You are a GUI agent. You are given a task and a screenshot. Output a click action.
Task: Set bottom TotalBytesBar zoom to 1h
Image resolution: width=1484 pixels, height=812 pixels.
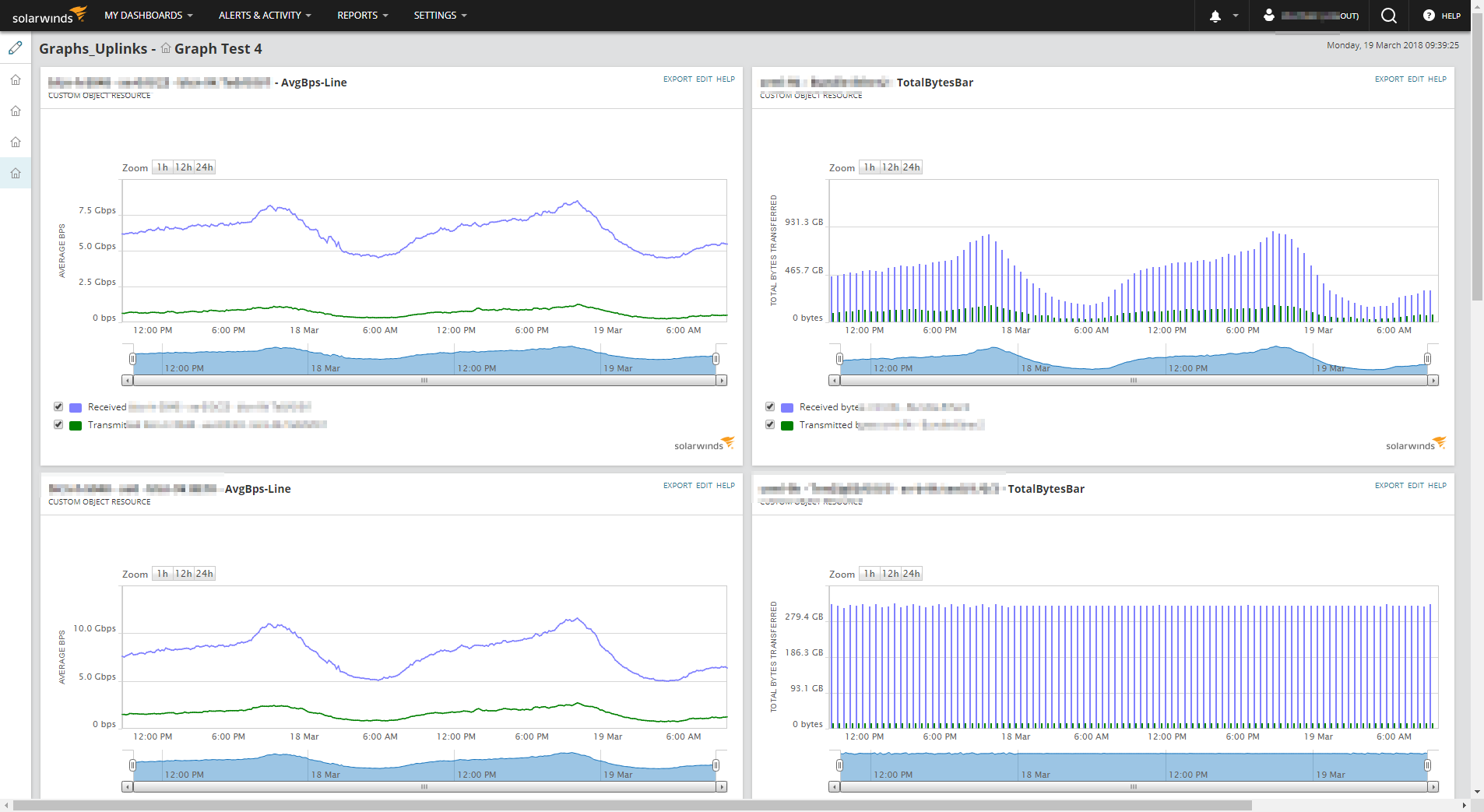869,574
